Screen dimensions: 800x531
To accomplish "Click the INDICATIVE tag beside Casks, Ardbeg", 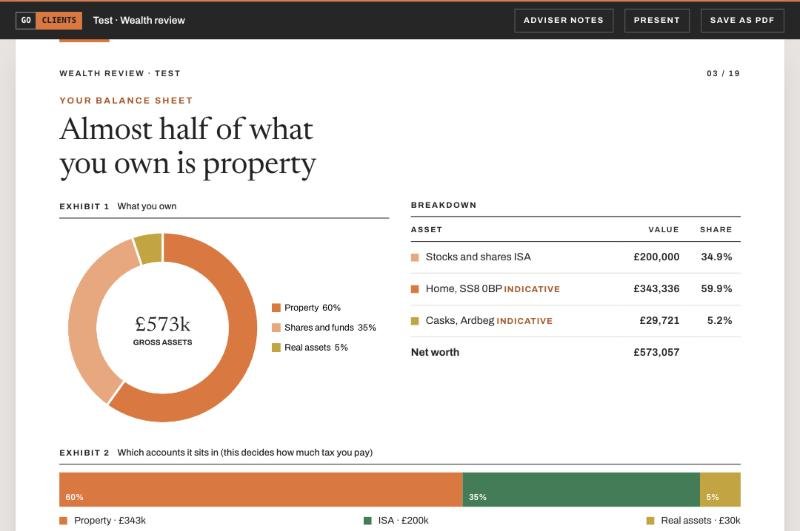I will tap(524, 321).
